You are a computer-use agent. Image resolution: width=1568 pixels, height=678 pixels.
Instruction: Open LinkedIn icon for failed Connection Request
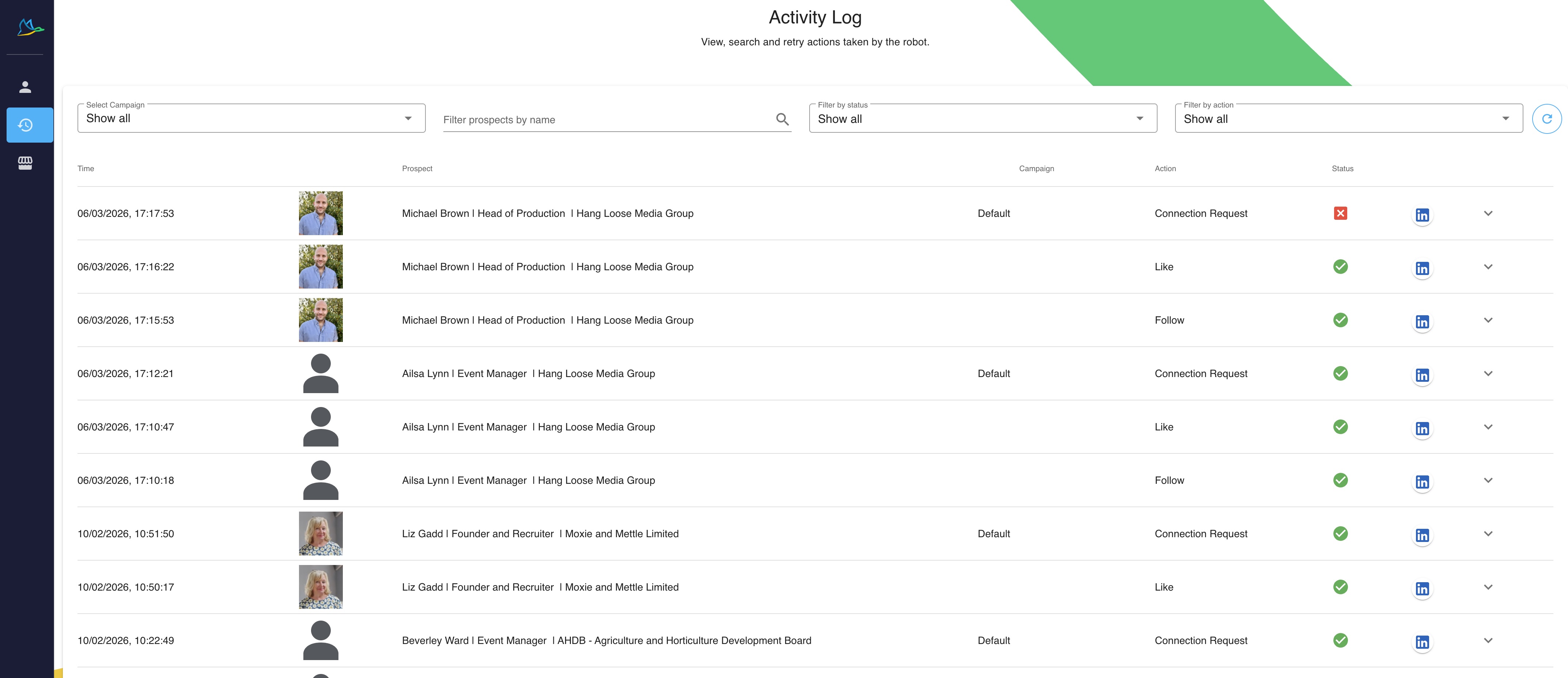click(1422, 215)
